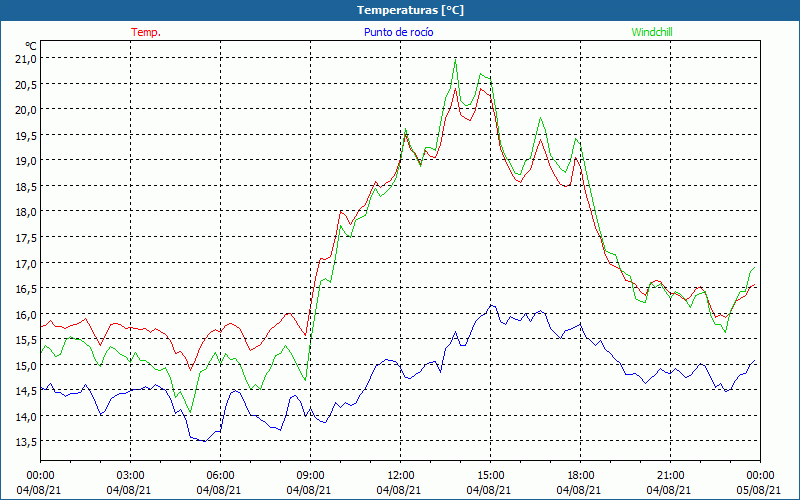Click the 15,0 y-axis value
Screen dimensions: 800x500
tap(26, 365)
